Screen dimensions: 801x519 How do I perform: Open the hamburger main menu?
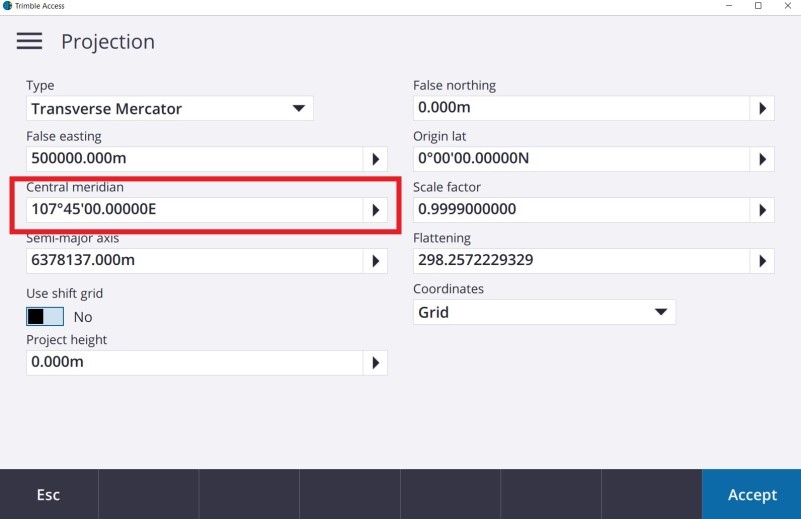click(x=29, y=41)
